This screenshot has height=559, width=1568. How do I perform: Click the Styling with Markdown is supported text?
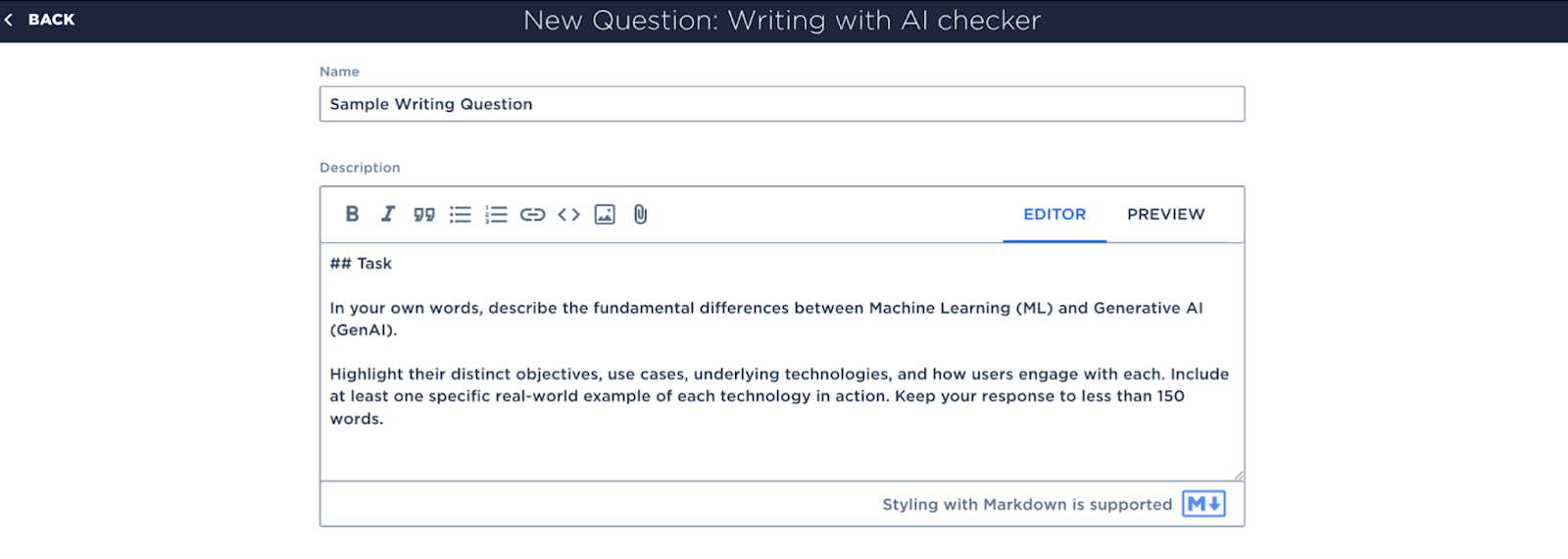point(1027,504)
